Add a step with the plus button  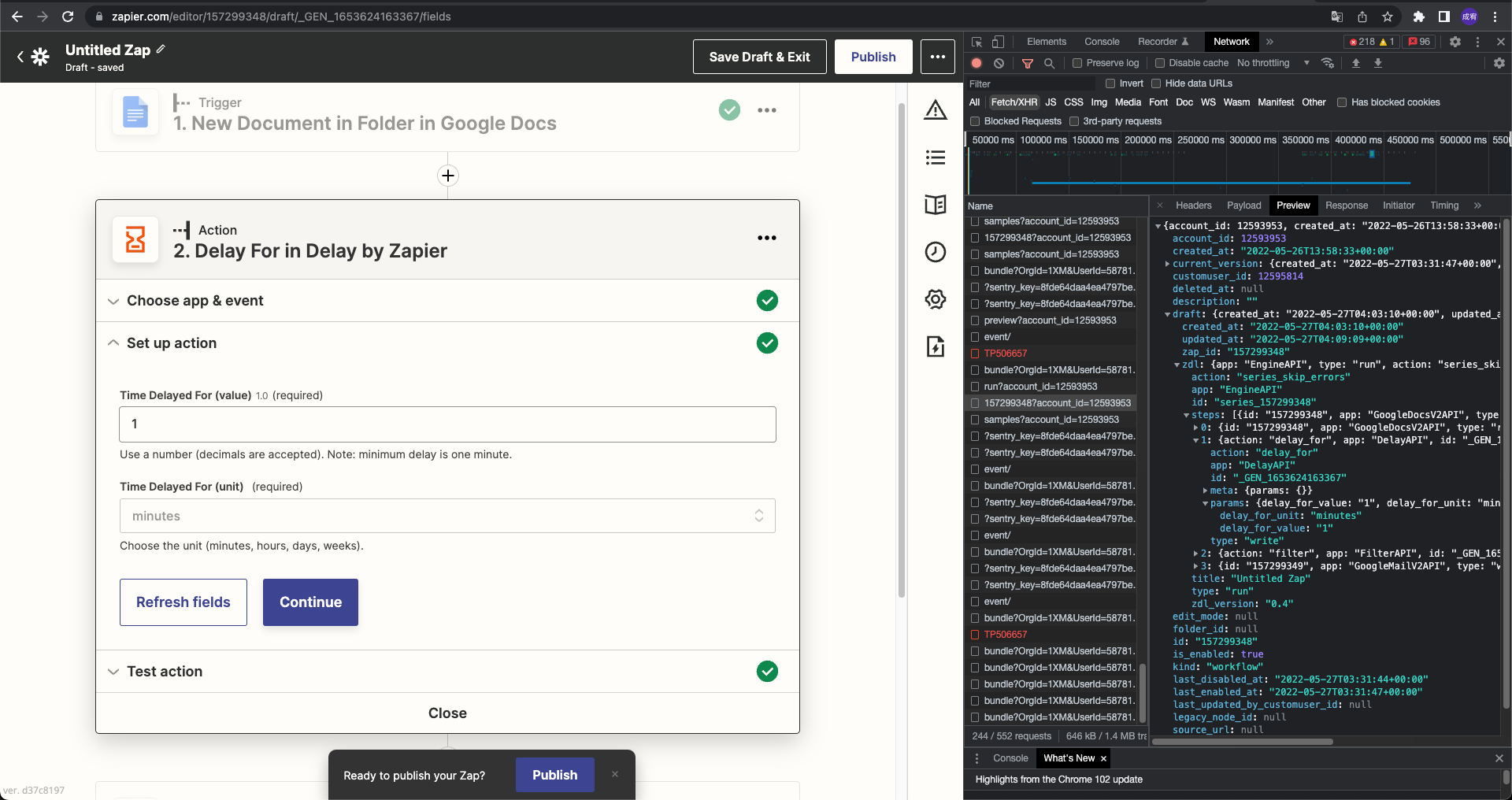[448, 176]
